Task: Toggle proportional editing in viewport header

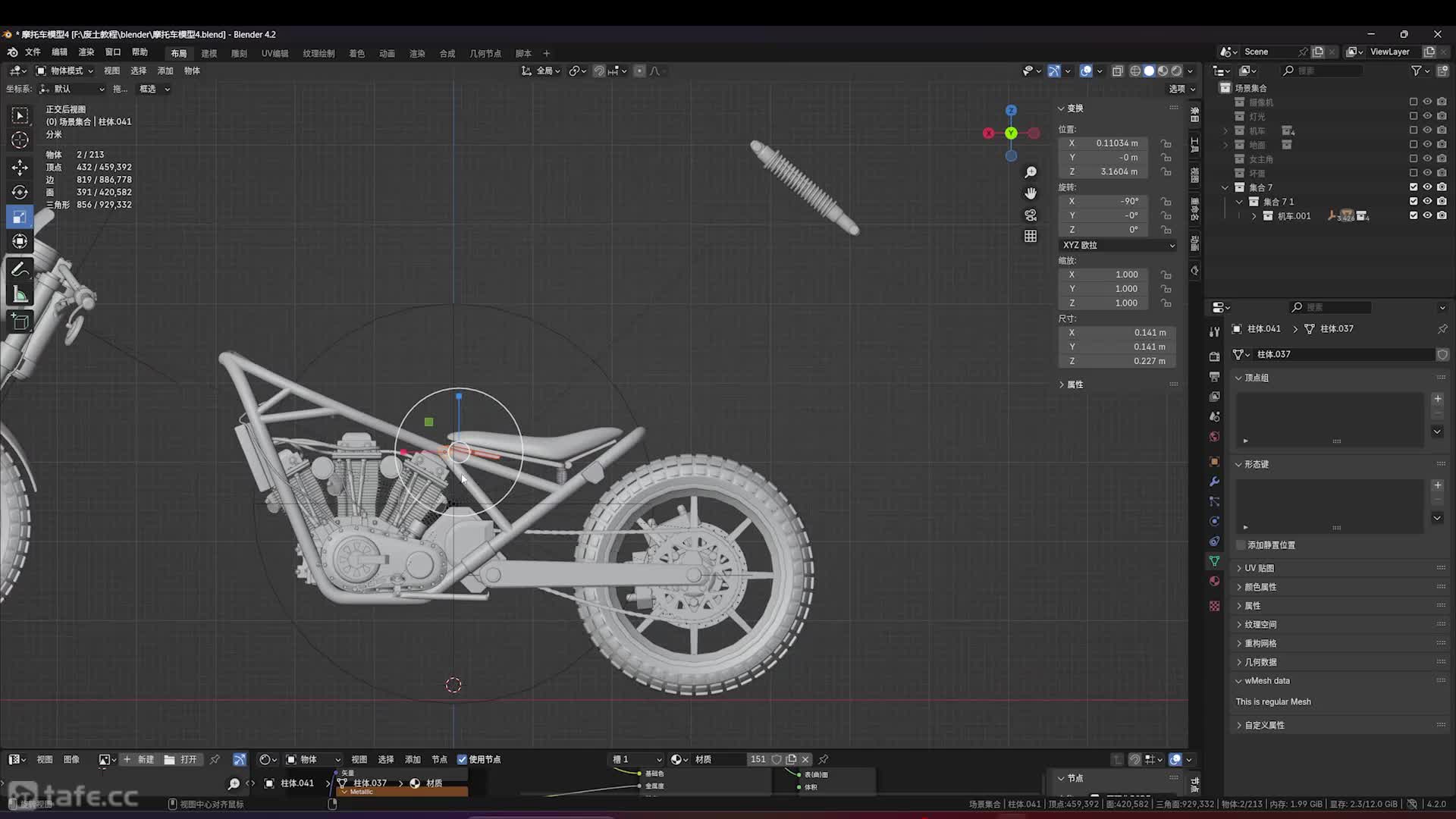Action: point(639,71)
